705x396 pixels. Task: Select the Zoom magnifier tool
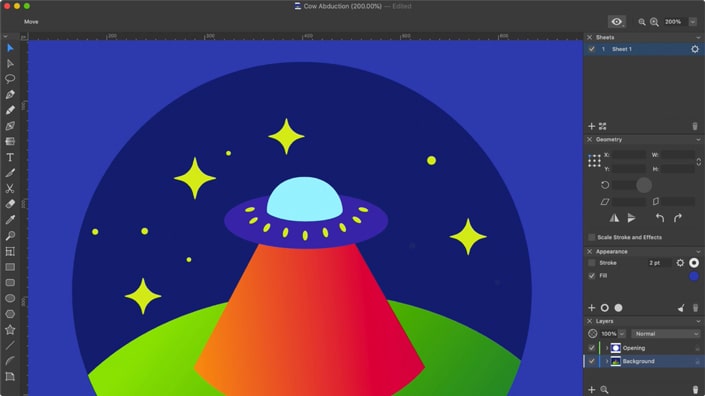[x=10, y=236]
